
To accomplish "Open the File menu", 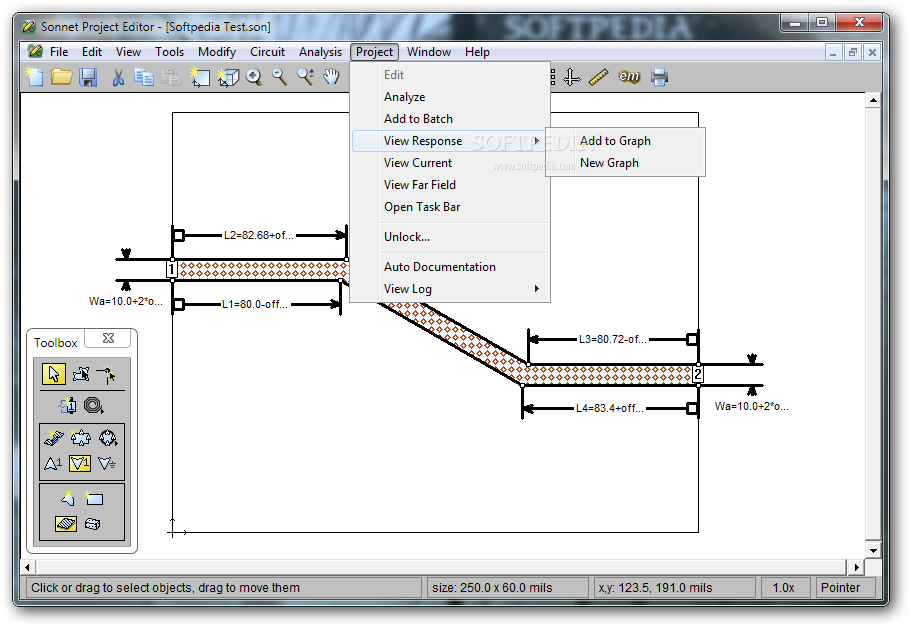I will 59,52.
